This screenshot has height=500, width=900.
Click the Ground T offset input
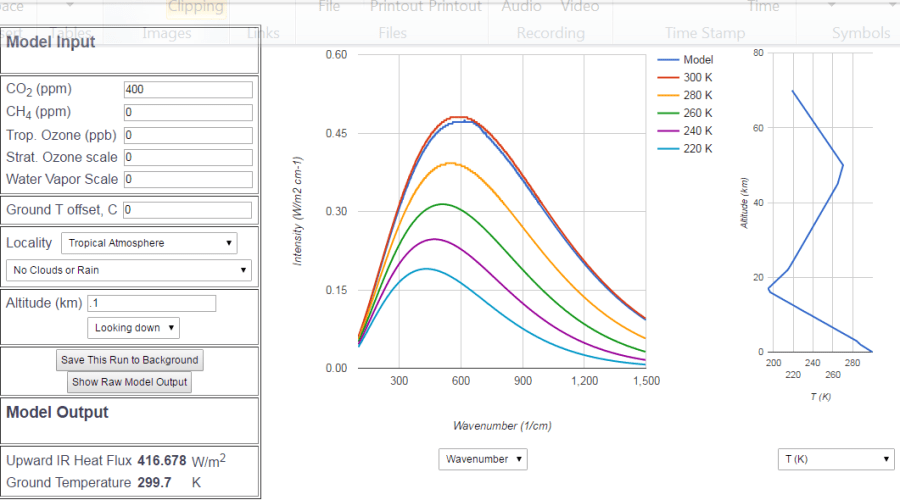tap(188, 210)
